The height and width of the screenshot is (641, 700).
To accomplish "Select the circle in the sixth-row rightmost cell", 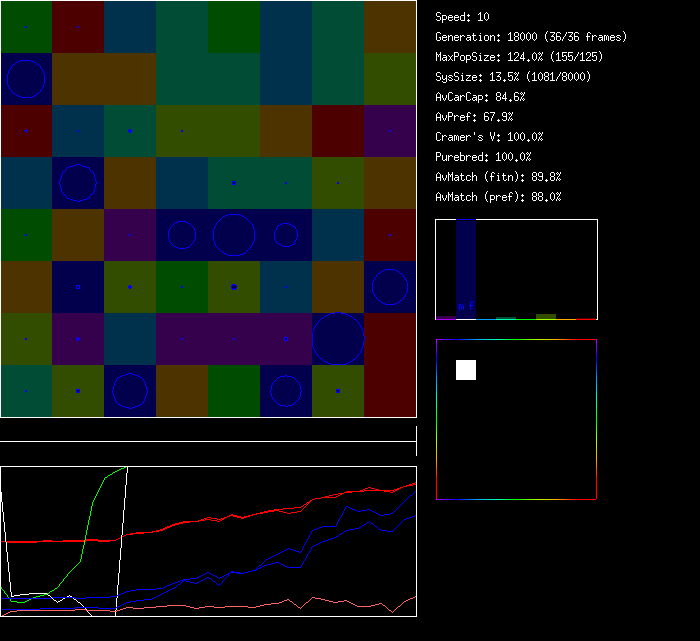I will 390,287.
